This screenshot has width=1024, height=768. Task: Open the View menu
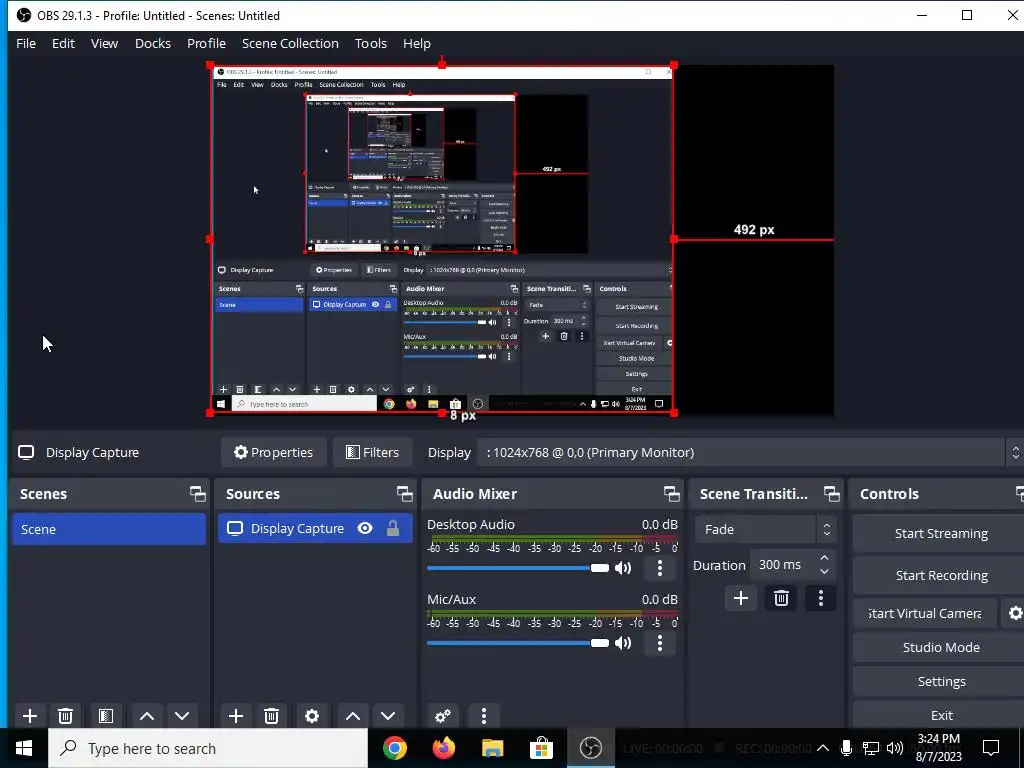click(x=104, y=43)
